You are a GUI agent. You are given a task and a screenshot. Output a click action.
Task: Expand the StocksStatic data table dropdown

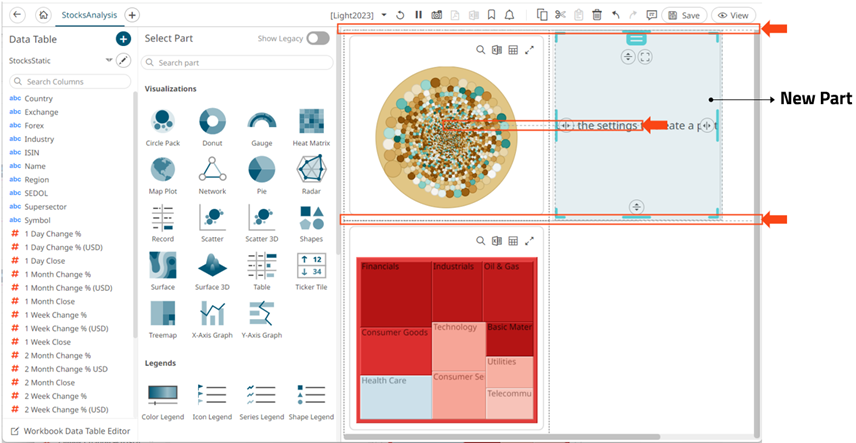[109, 61]
